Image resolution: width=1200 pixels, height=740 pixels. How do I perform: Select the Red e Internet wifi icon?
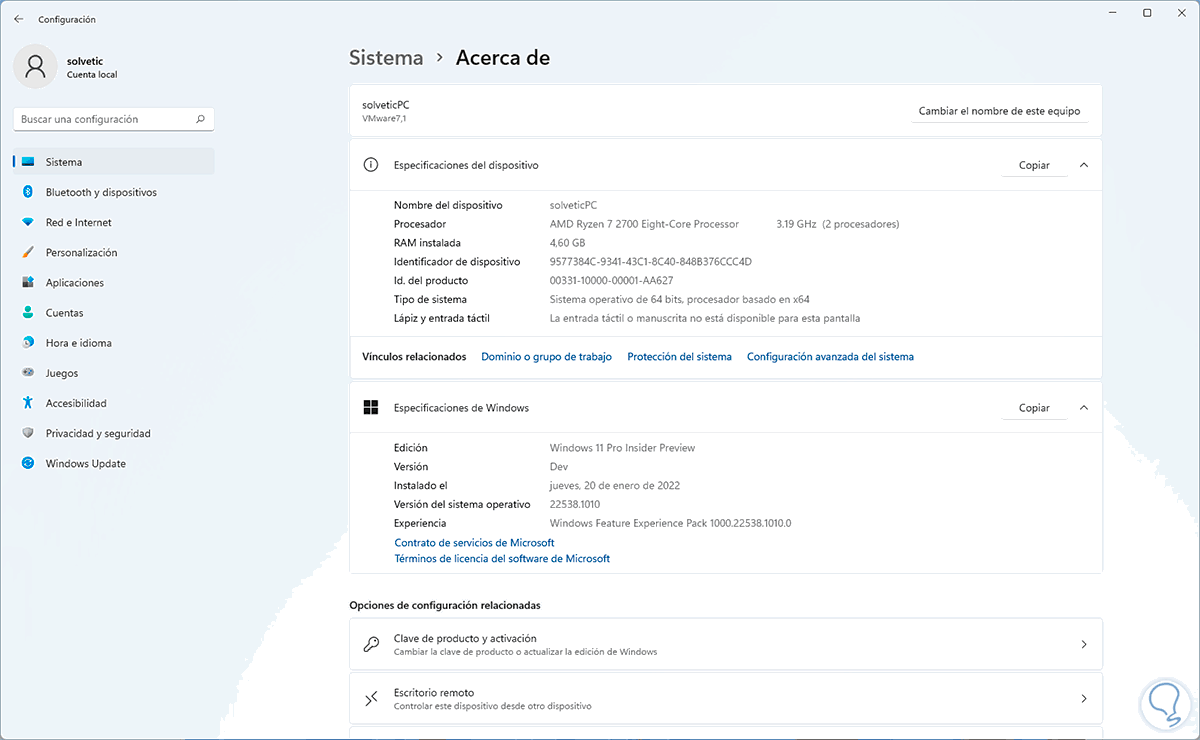coord(27,222)
